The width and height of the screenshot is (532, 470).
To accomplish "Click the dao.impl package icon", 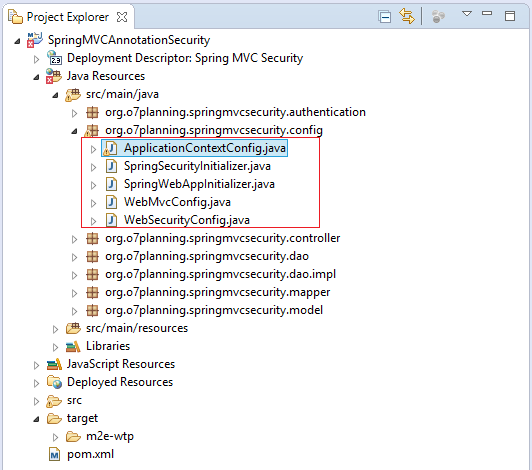I will [x=92, y=275].
